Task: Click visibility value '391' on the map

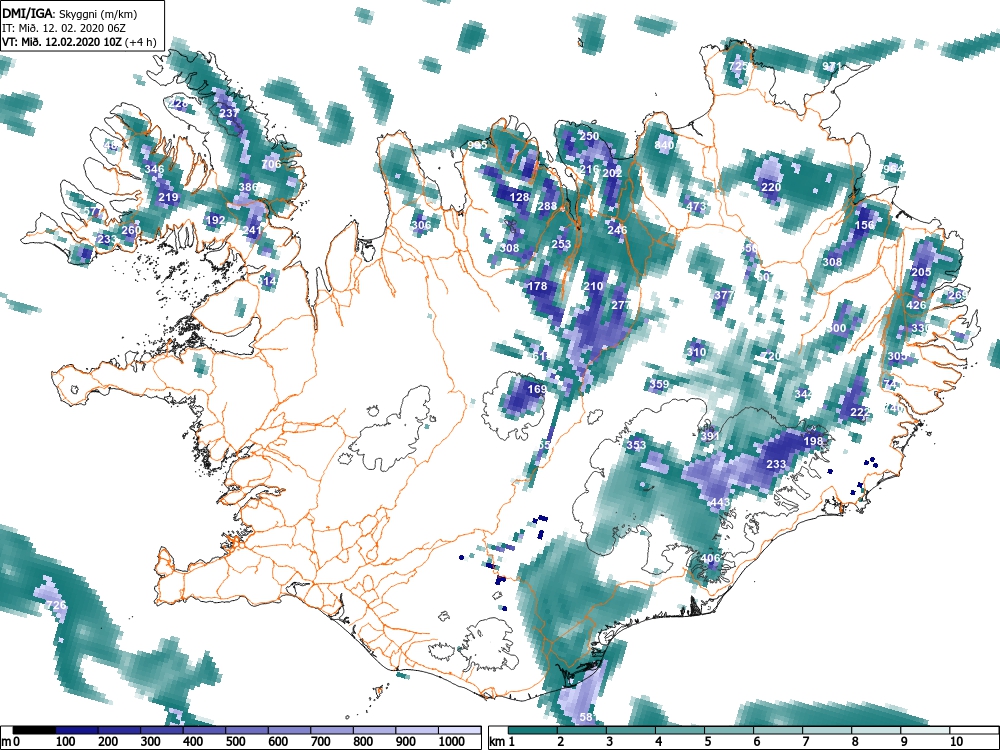Action: (710, 436)
